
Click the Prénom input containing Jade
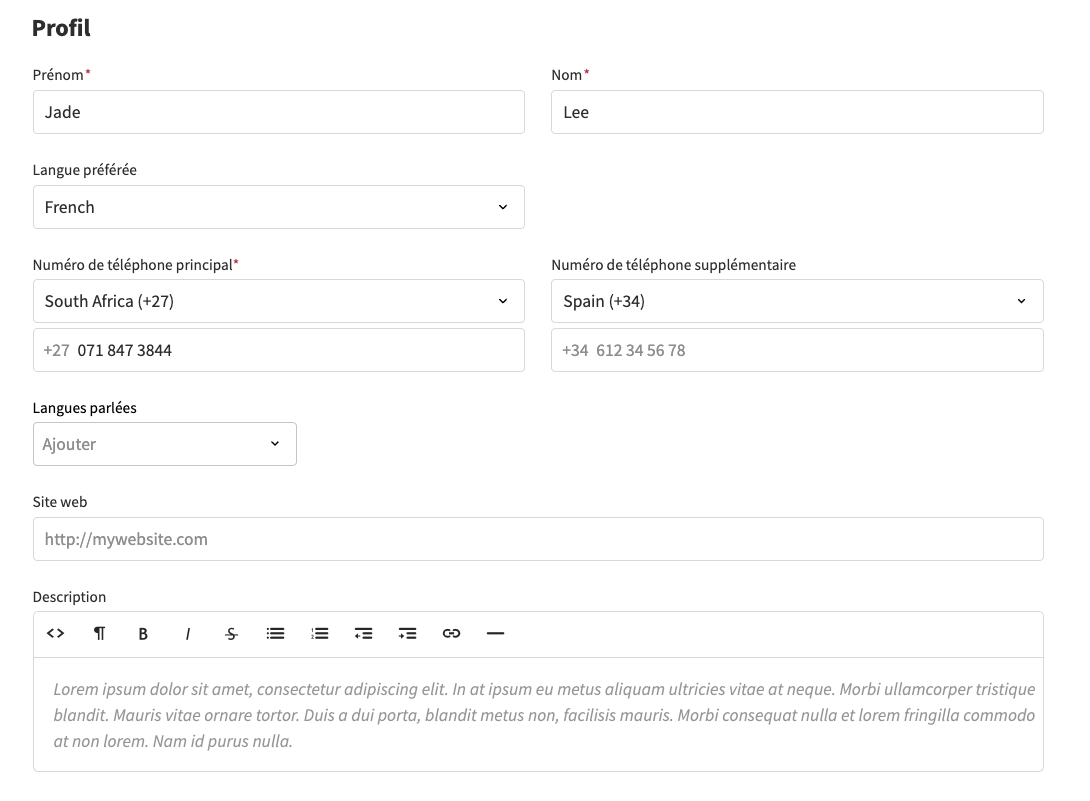pyautogui.click(x=278, y=112)
